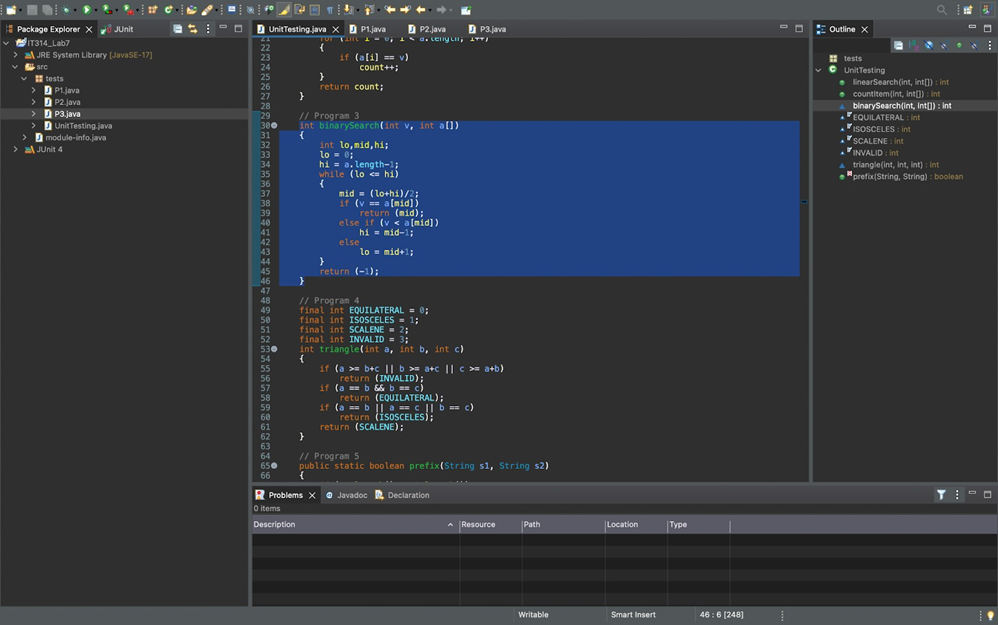This screenshot has width=998, height=625.
Task: Collapse the src folder node
Action: (x=15, y=66)
